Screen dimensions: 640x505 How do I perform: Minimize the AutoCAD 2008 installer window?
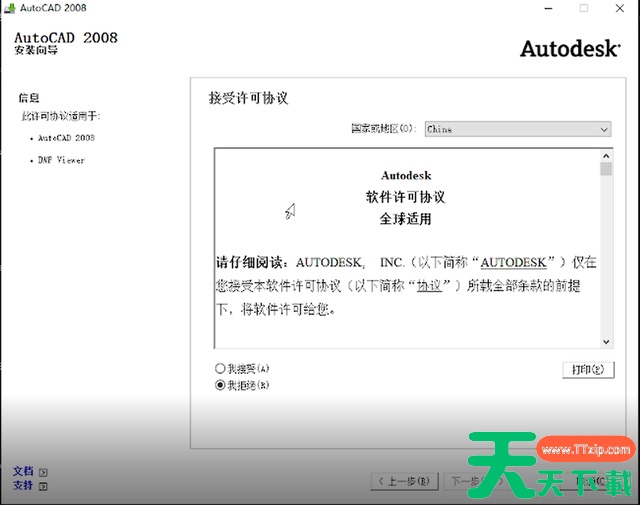pos(549,8)
